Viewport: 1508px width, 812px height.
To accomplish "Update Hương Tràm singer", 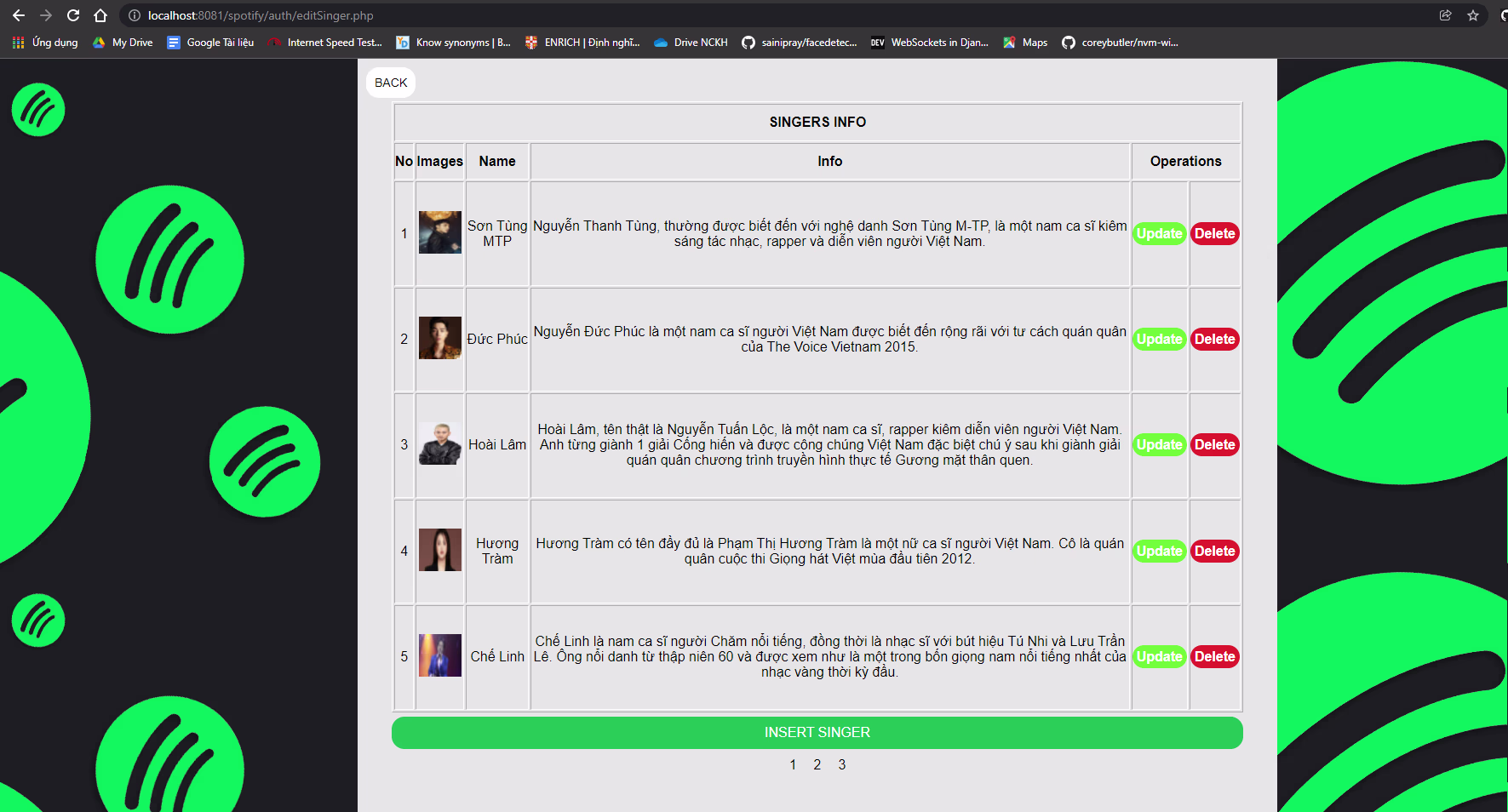I will (x=1160, y=551).
